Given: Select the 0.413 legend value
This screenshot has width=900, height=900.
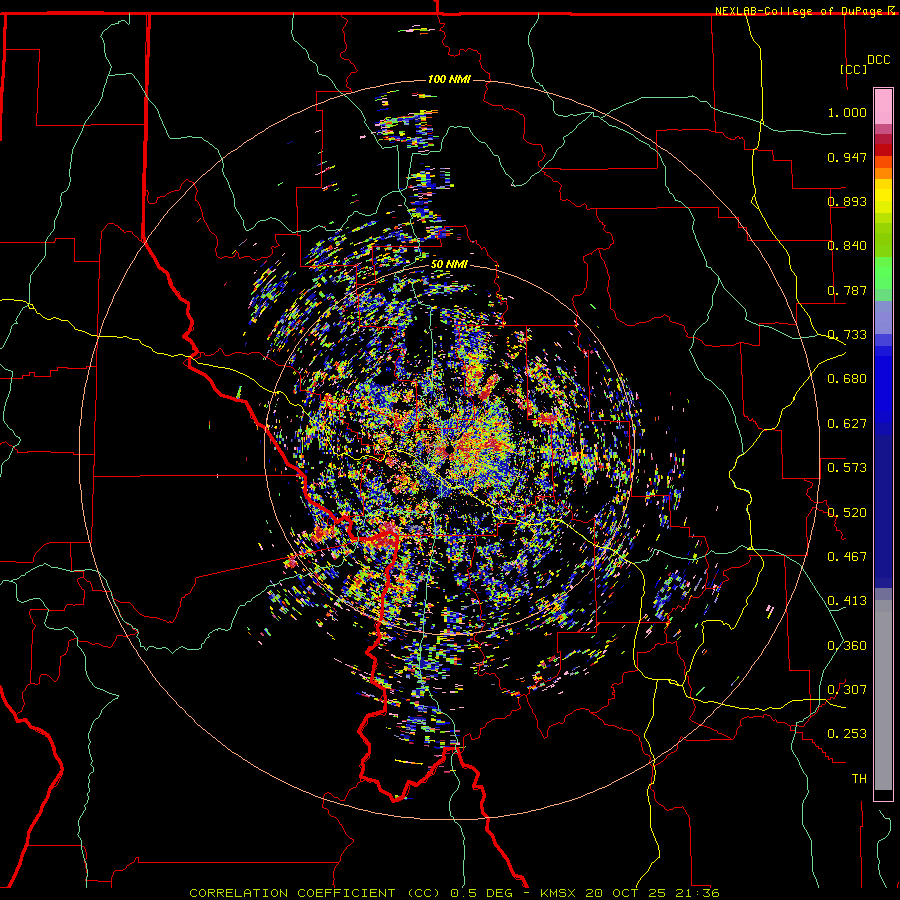Looking at the screenshot, I should pyautogui.click(x=847, y=601).
